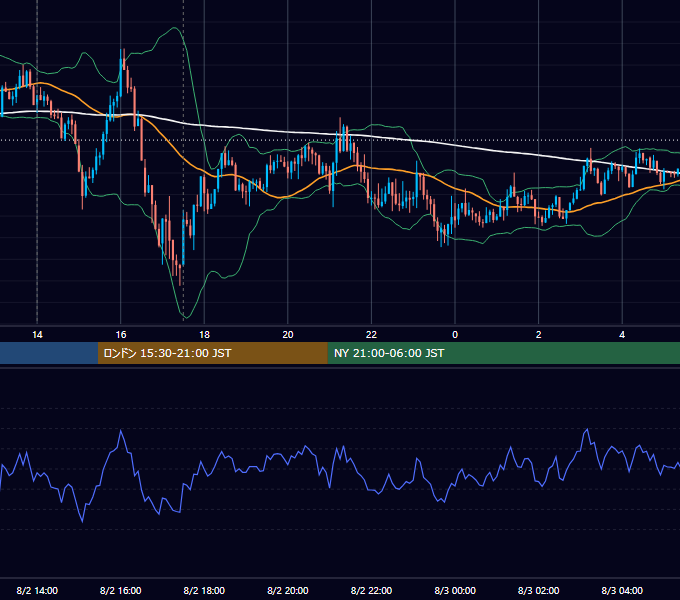680x600 pixels.
Task: Click the '22' hour label on price chart axis
Action: point(371,334)
